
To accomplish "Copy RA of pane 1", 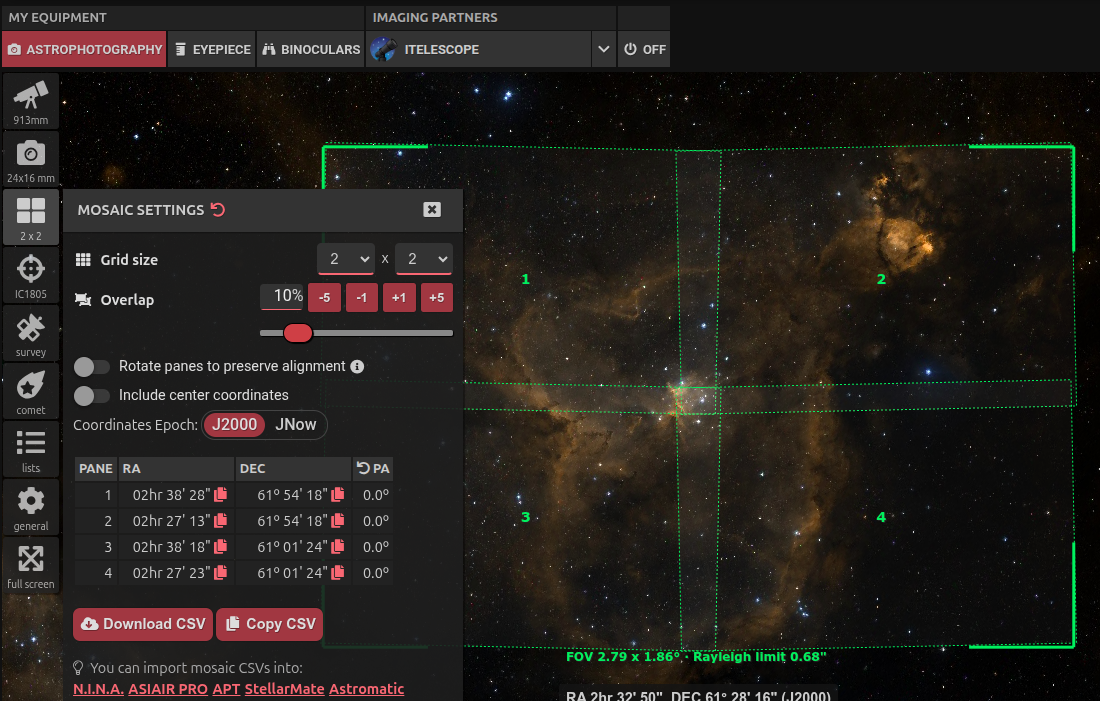I will [x=220, y=495].
